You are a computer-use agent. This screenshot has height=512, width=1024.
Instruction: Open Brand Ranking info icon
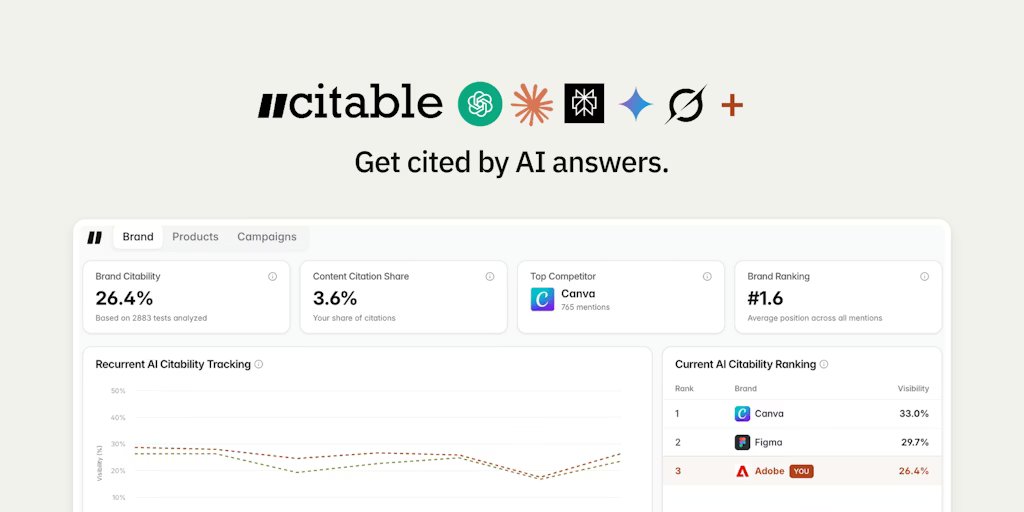click(924, 277)
